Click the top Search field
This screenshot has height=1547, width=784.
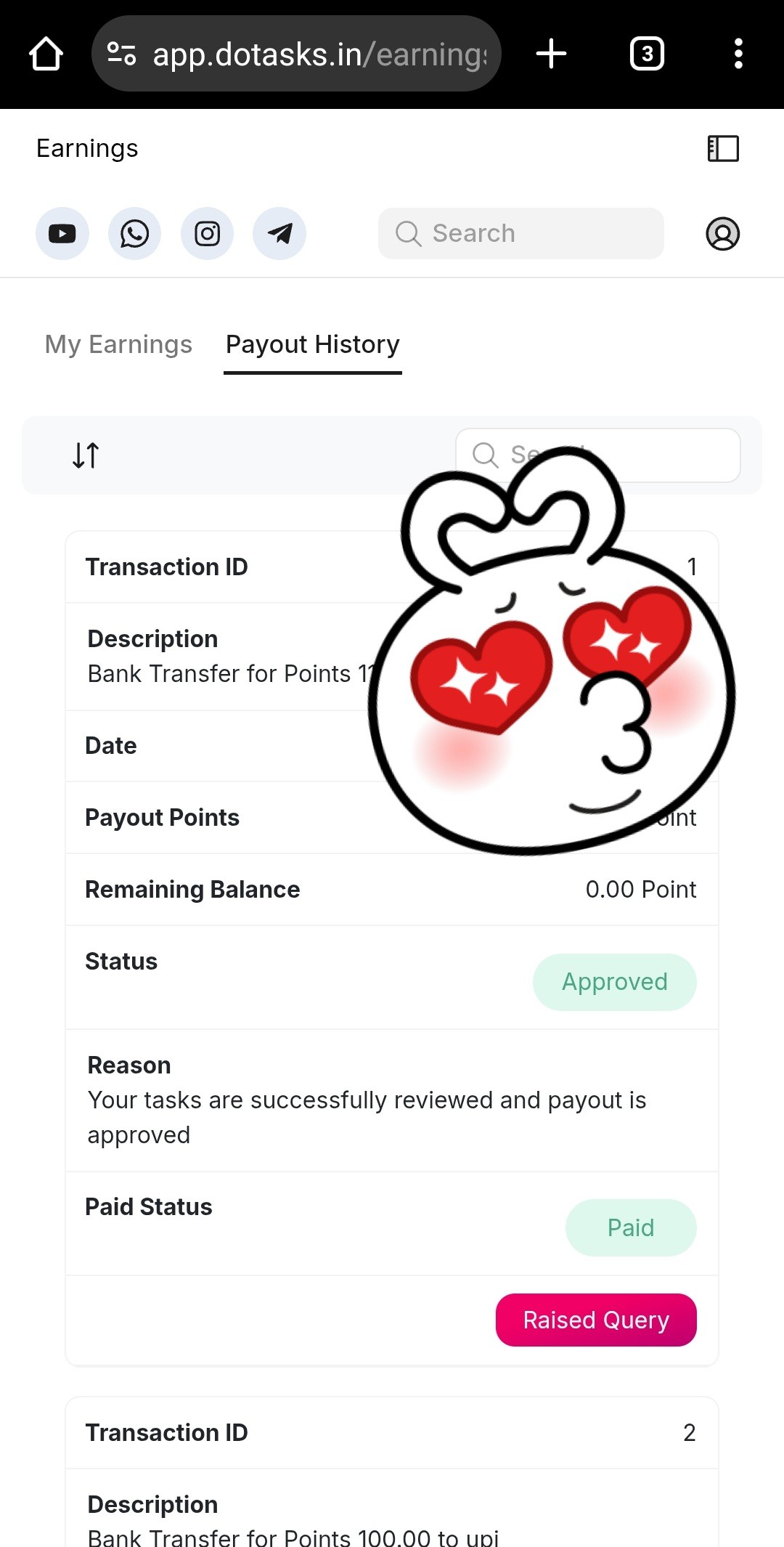point(520,234)
